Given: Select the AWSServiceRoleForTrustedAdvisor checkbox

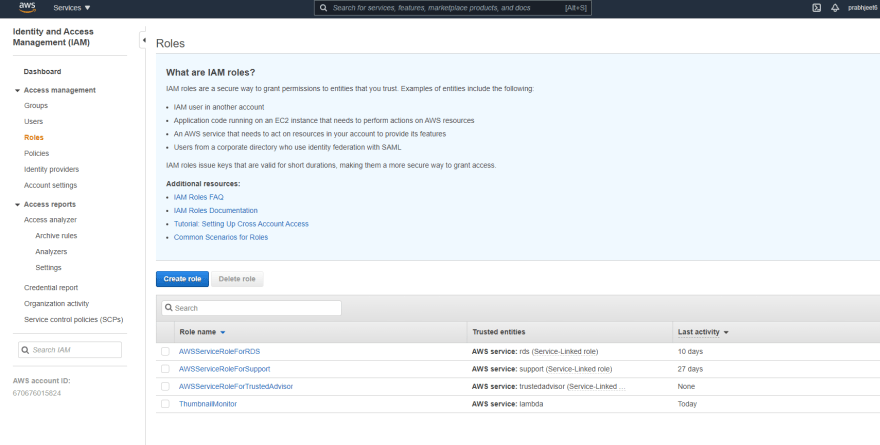Looking at the screenshot, I should coord(165,386).
